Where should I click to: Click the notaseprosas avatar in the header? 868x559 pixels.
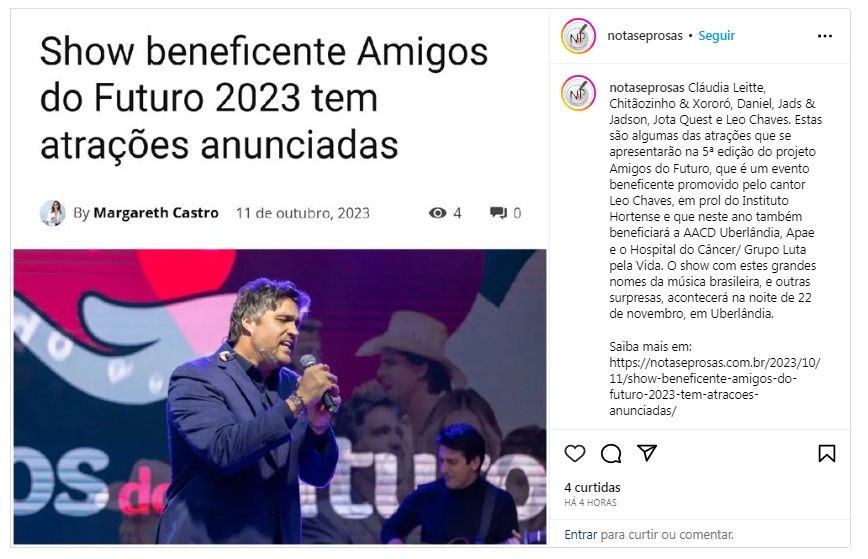tap(578, 36)
